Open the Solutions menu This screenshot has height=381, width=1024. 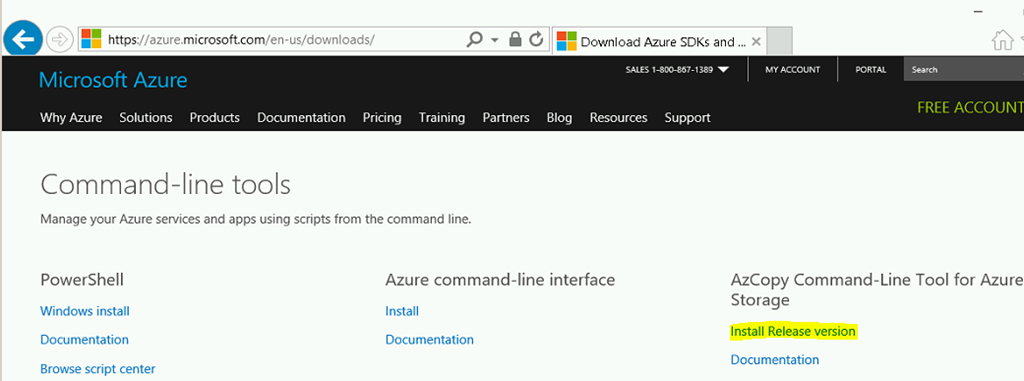click(x=146, y=118)
